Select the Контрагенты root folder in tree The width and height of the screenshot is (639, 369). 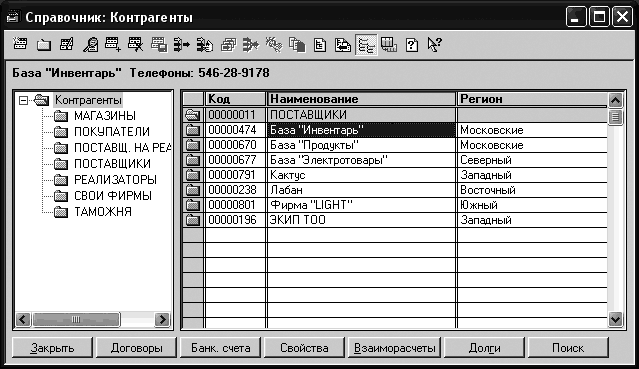[x=88, y=100]
